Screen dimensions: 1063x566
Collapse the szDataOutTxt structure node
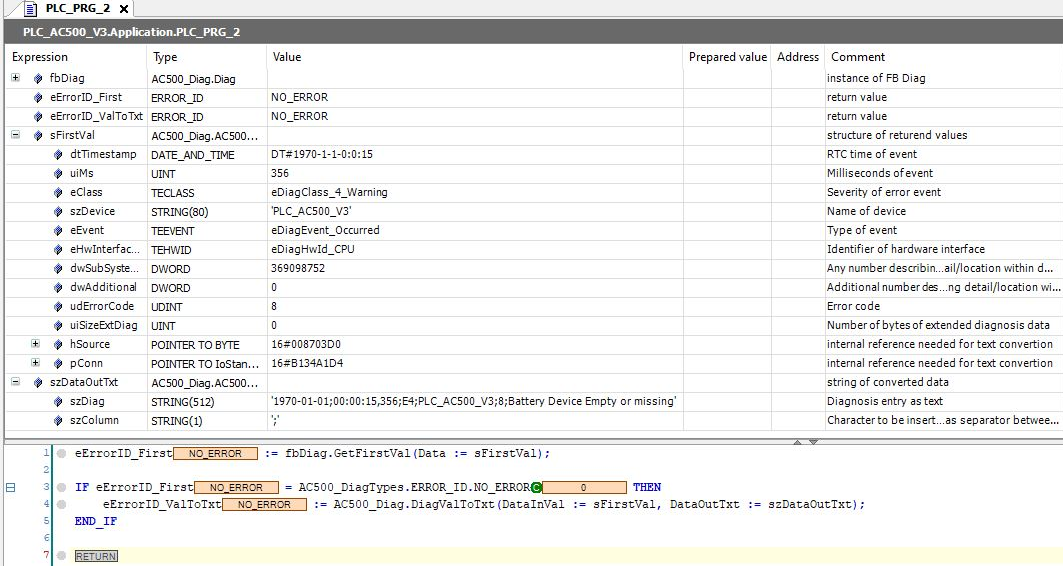tap(15, 382)
